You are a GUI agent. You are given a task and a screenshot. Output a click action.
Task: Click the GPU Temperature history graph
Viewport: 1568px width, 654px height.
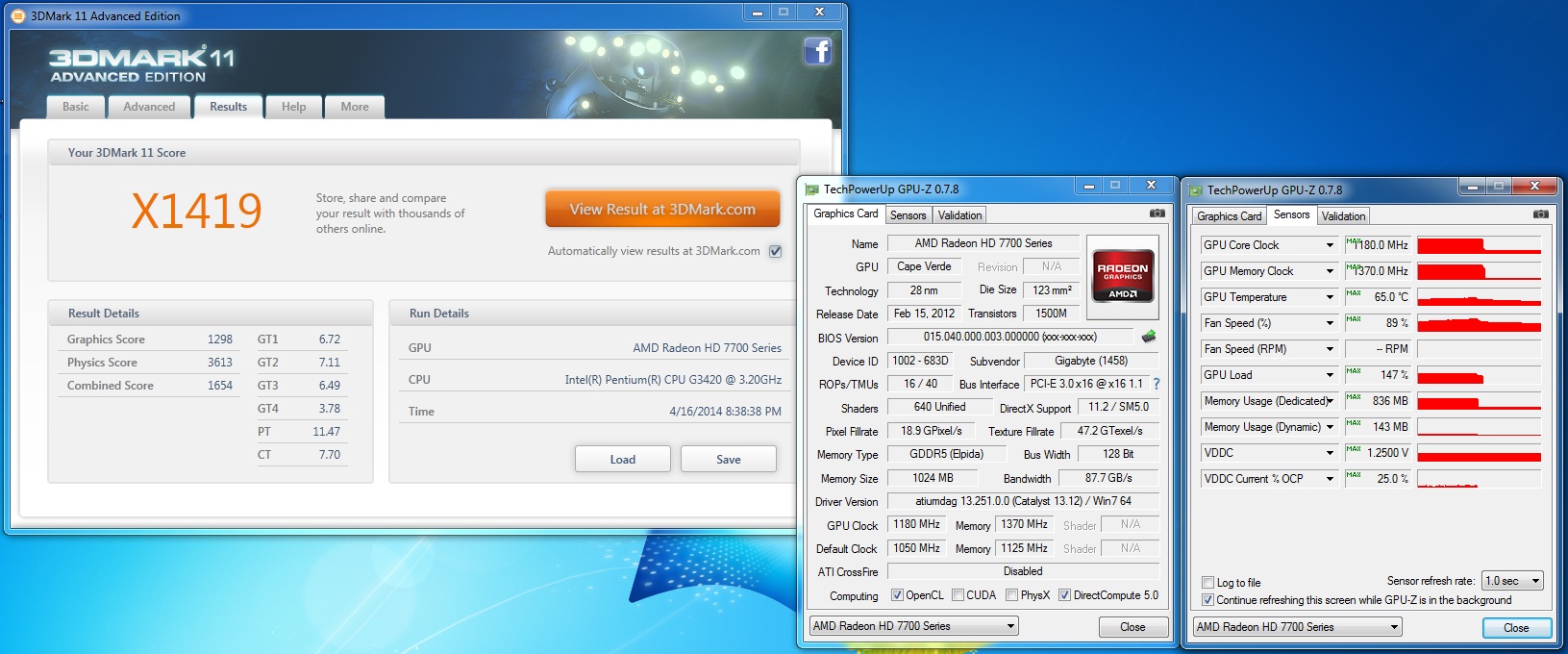click(x=1480, y=297)
